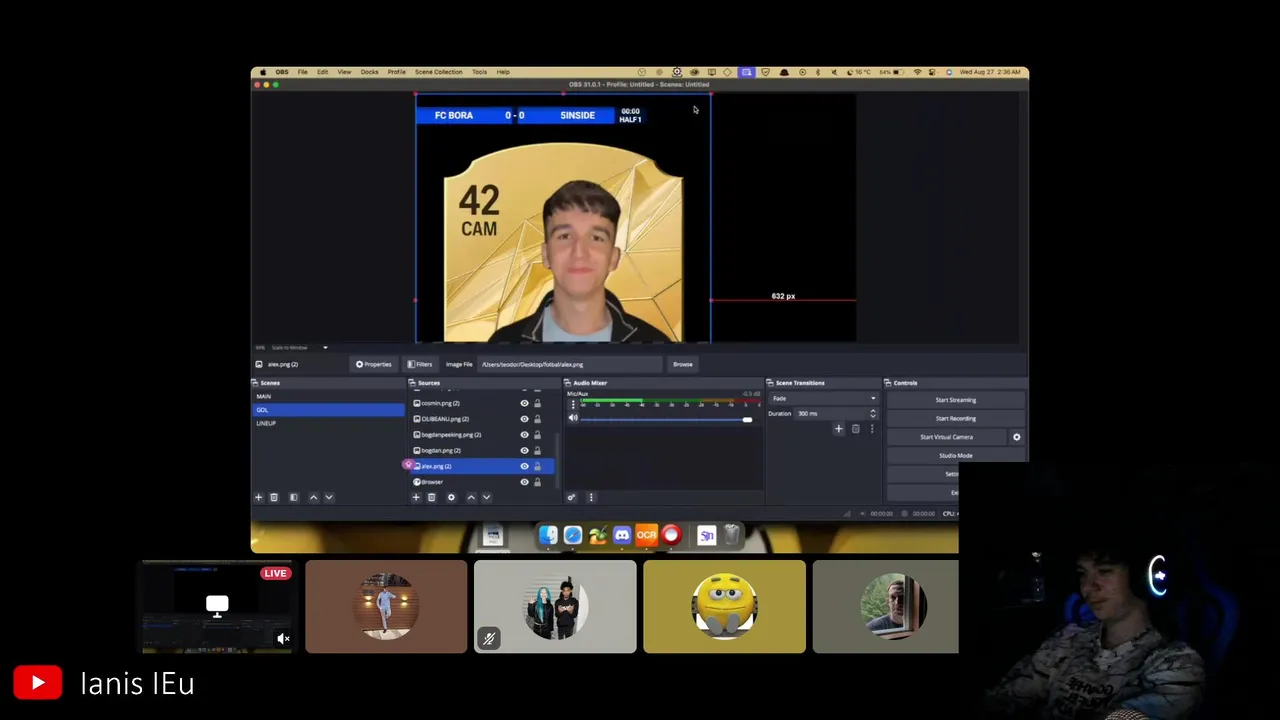
Task: Open OCR app in the Dock
Action: (x=646, y=536)
